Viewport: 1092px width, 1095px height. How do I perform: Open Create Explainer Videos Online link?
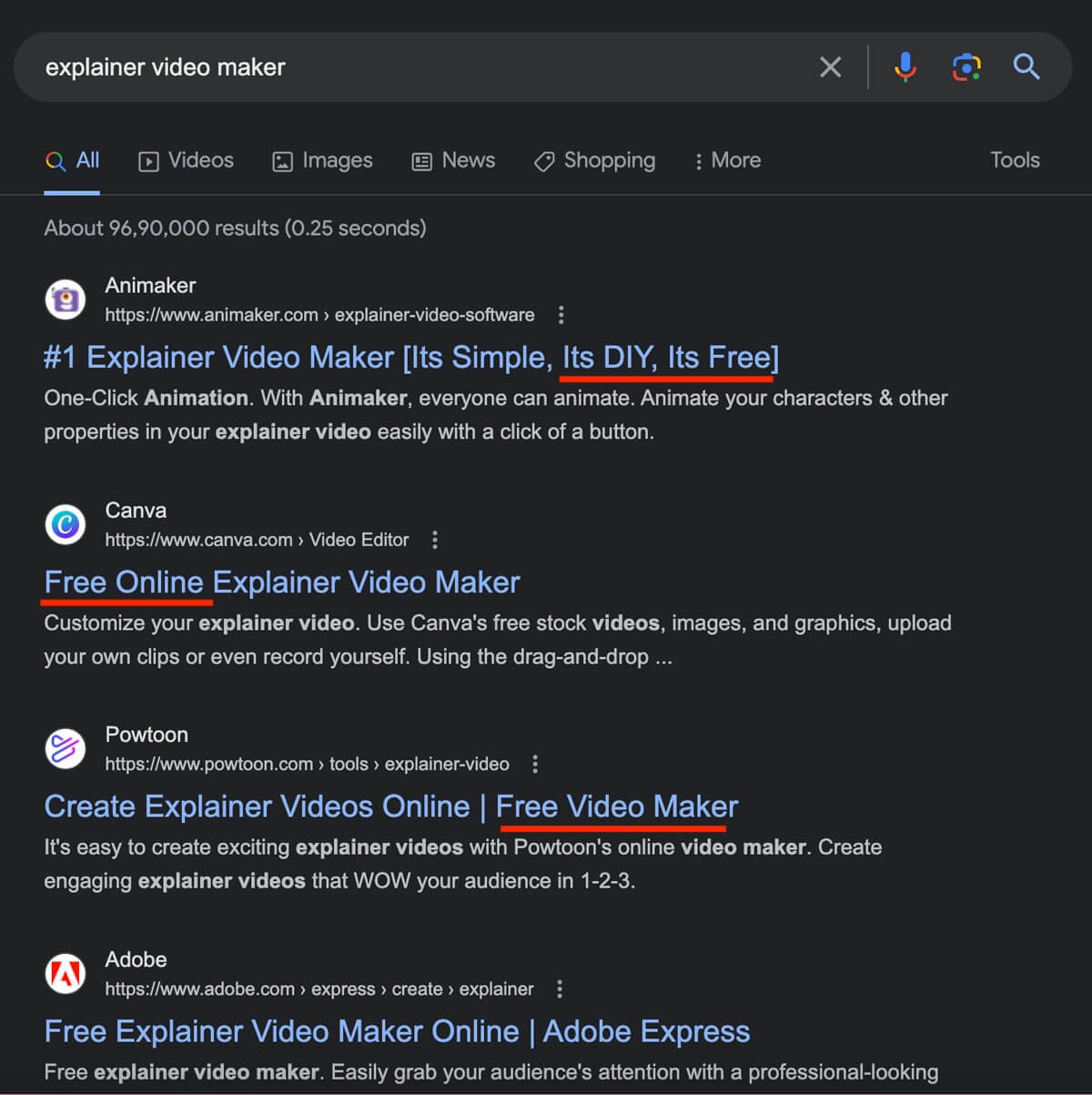pos(391,806)
